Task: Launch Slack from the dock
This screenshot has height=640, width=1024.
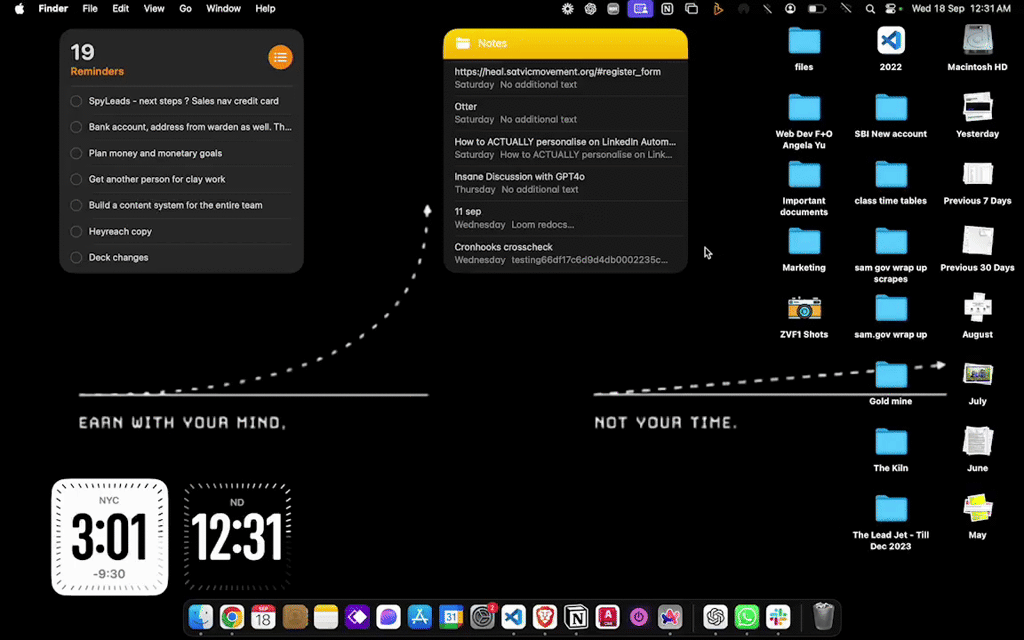Action: [x=777, y=617]
